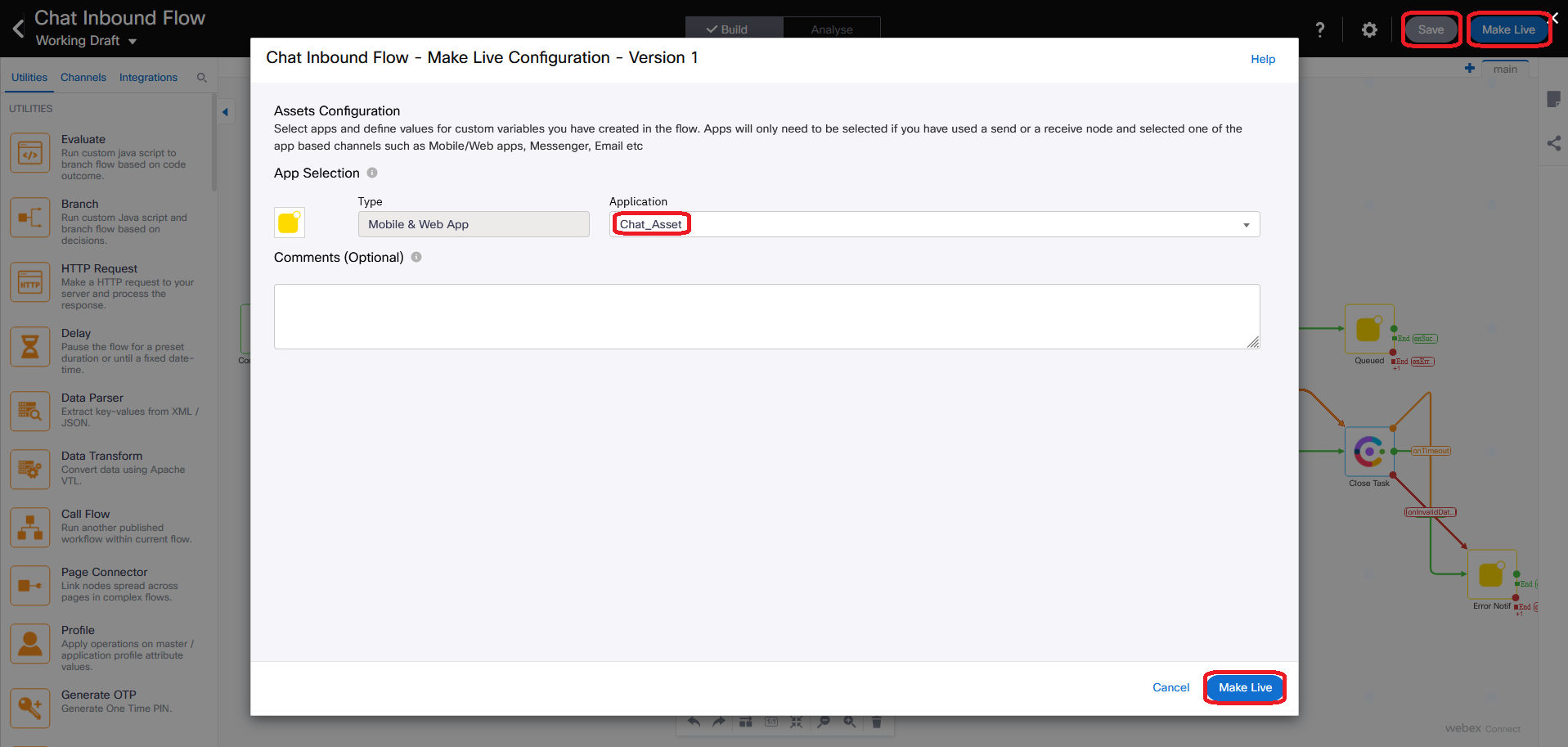Select the Branch node icon
This screenshot has width=1568, height=747.
(30, 218)
